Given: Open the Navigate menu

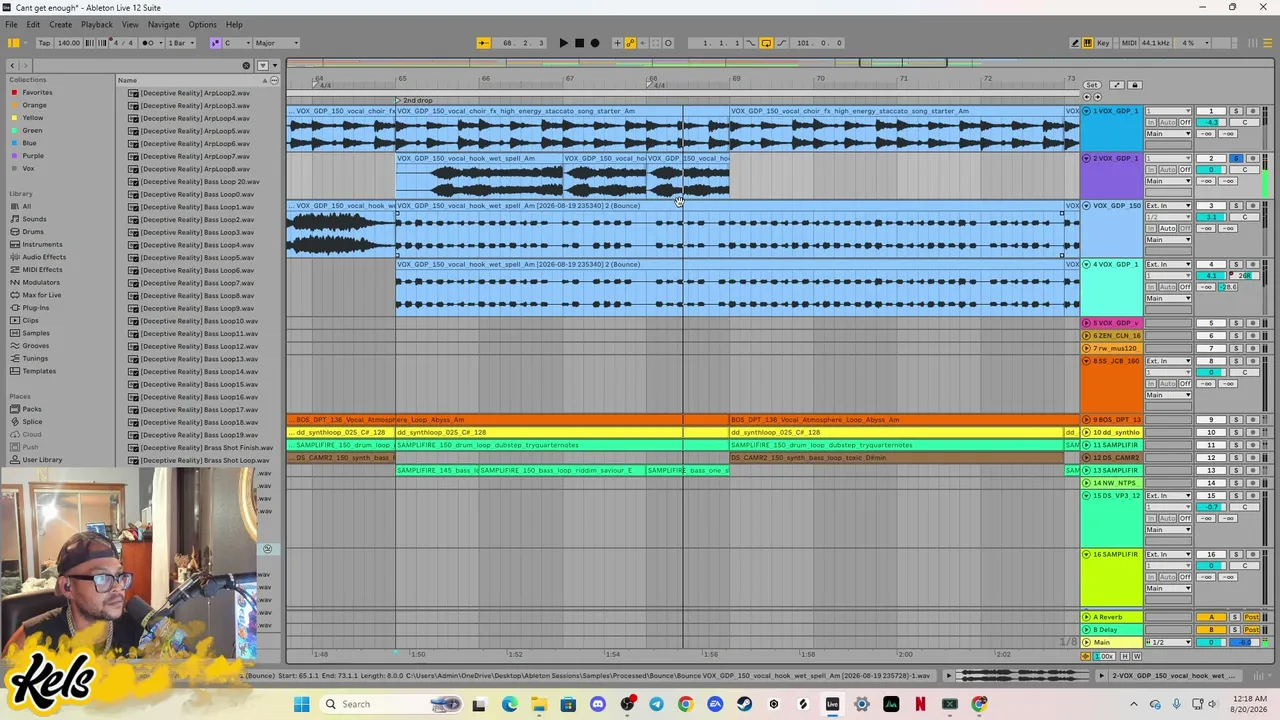Looking at the screenshot, I should coord(163,25).
